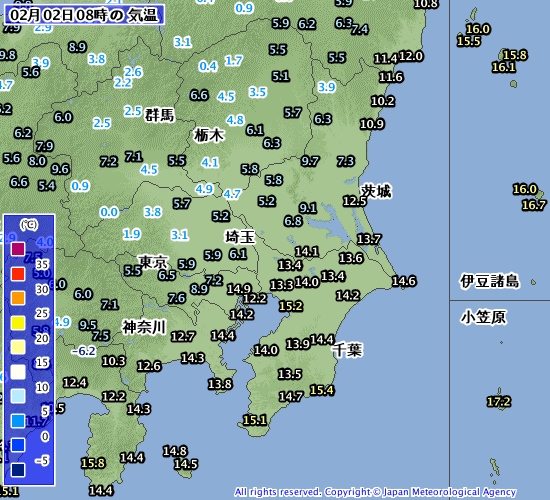Click the -6.2 temperature reading
Image resolution: width=550 pixels, height=500 pixels.
point(83,351)
